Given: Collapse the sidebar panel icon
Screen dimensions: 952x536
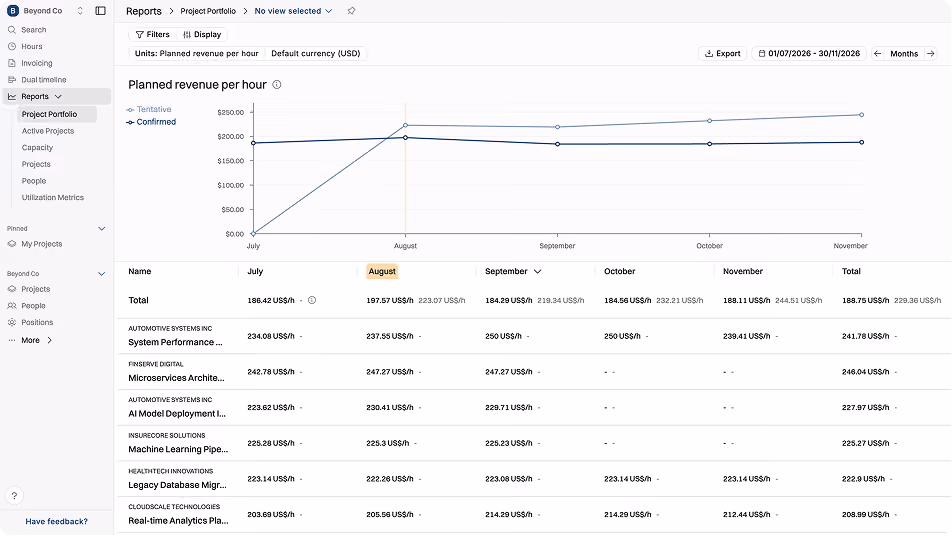Looking at the screenshot, I should click(x=101, y=11).
